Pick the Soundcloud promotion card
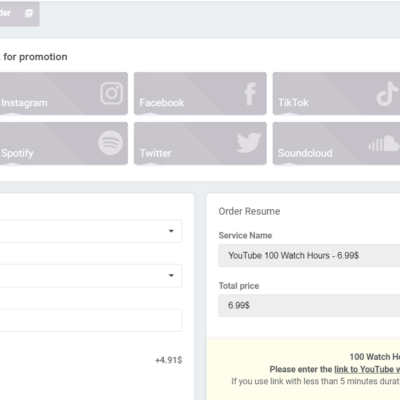This screenshot has height=400, width=400. pyautogui.click(x=336, y=143)
